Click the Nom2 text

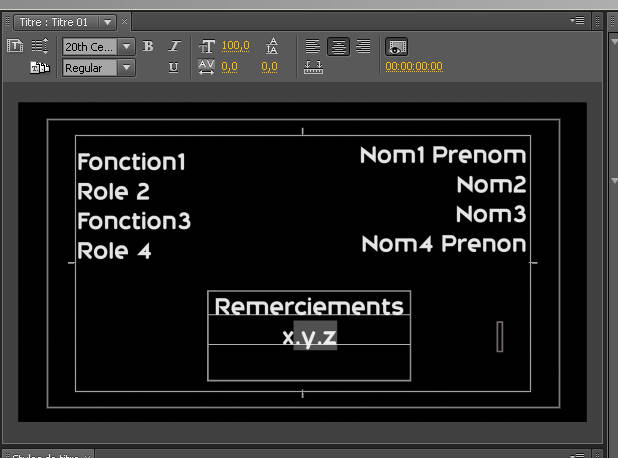[x=491, y=184]
